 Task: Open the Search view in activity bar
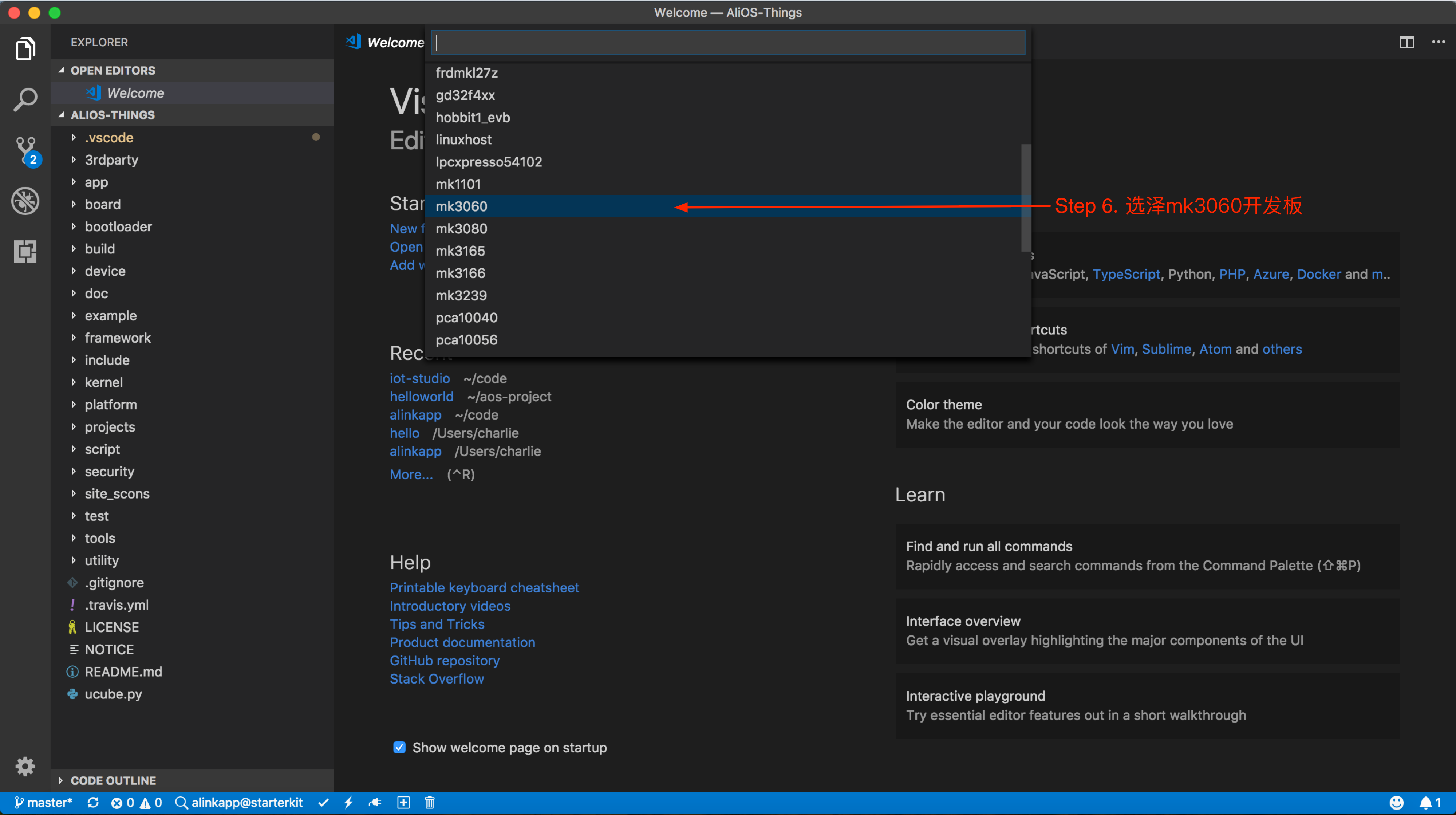click(x=25, y=99)
